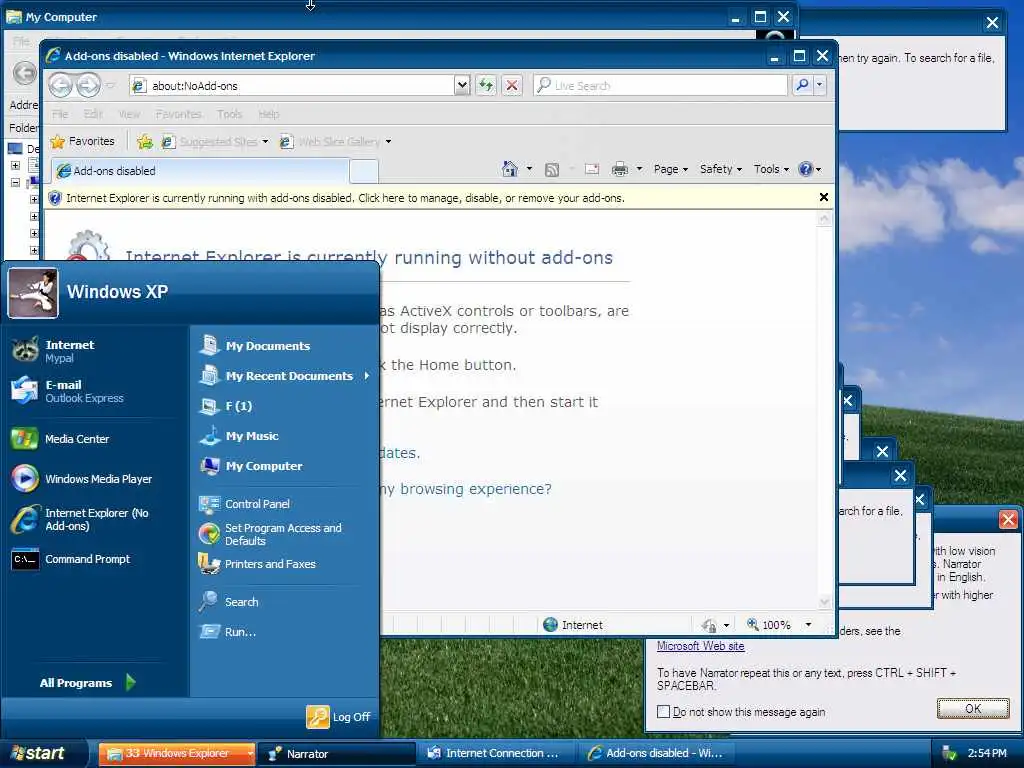Image resolution: width=1024 pixels, height=768 pixels.
Task: Open the 33 Windows Explorer taskbar group
Action: (177, 753)
